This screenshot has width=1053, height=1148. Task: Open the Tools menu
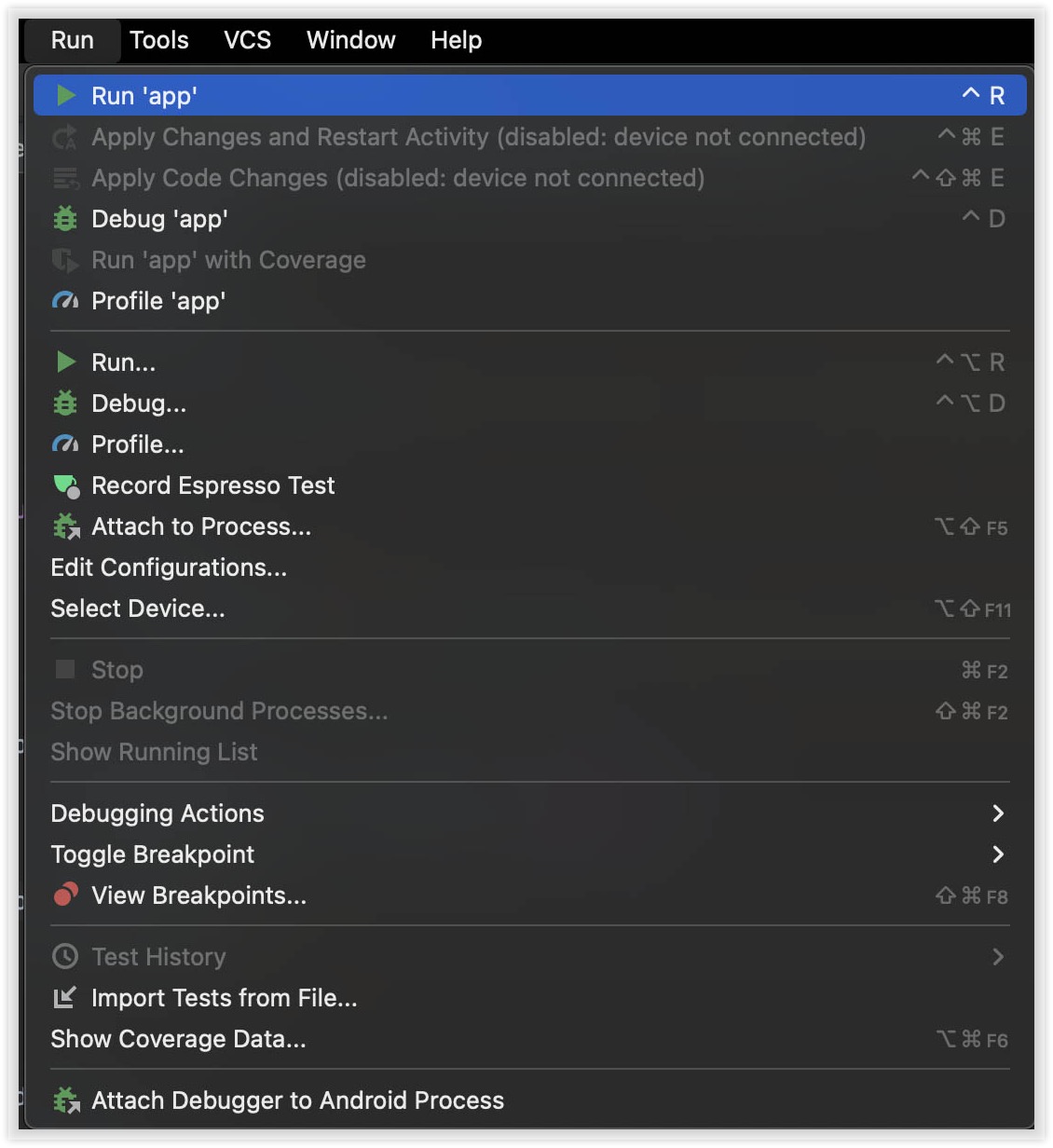click(x=159, y=40)
